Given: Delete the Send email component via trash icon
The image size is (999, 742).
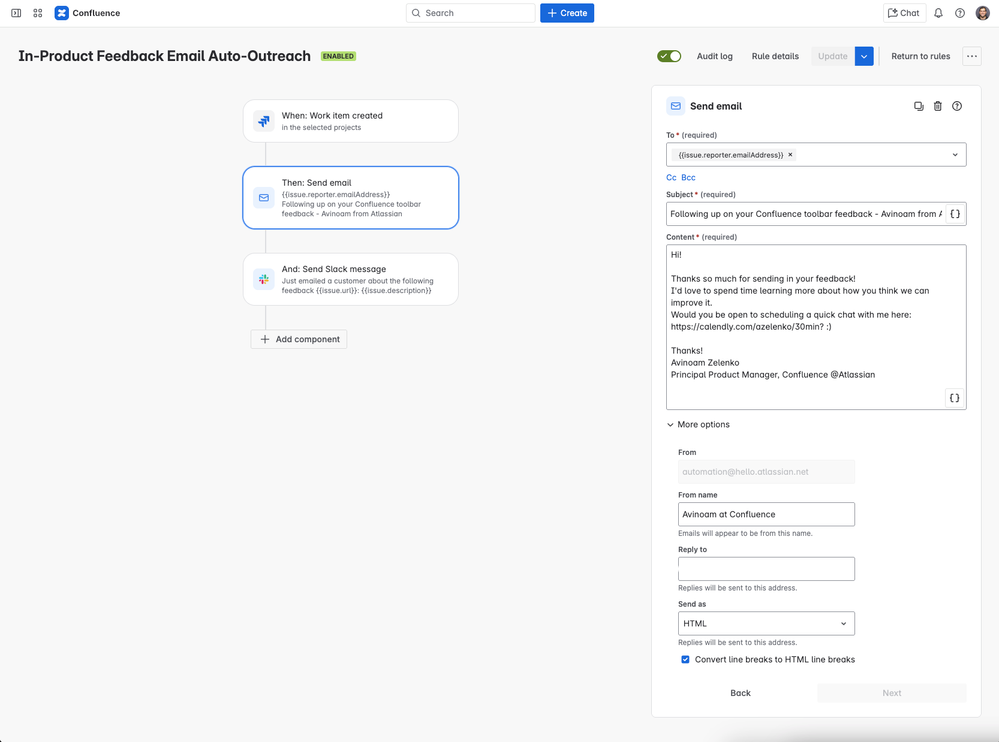Looking at the screenshot, I should pyautogui.click(x=938, y=106).
